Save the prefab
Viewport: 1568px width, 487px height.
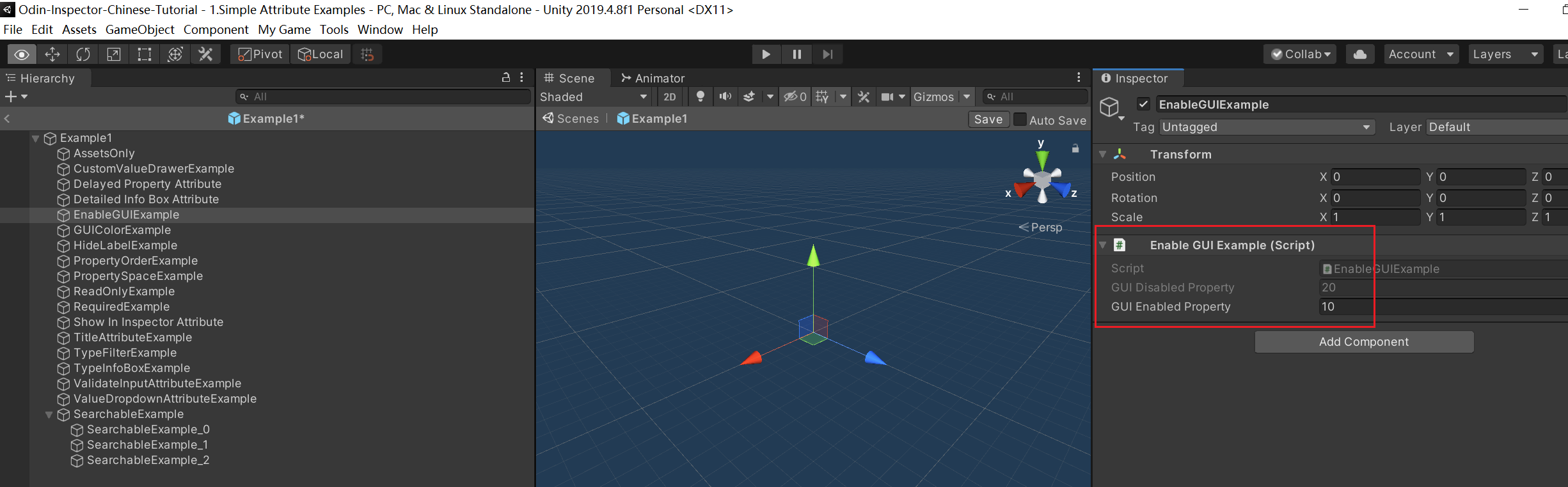(x=988, y=120)
